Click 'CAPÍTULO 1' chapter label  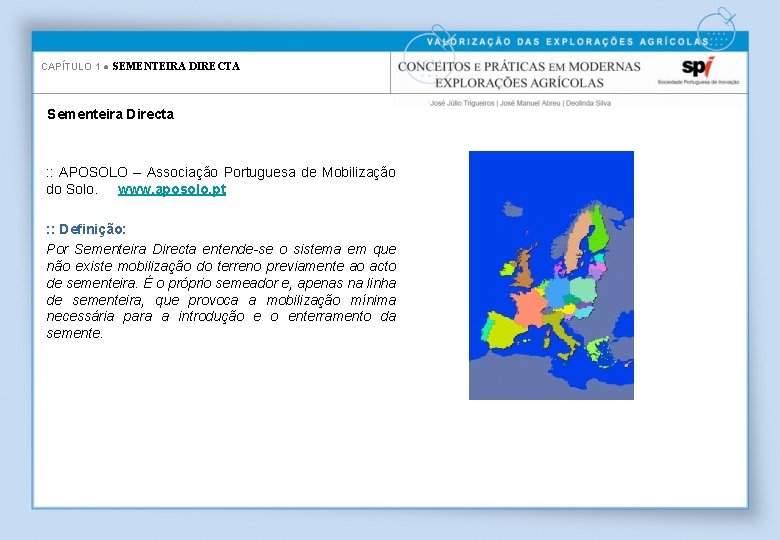click(71, 67)
